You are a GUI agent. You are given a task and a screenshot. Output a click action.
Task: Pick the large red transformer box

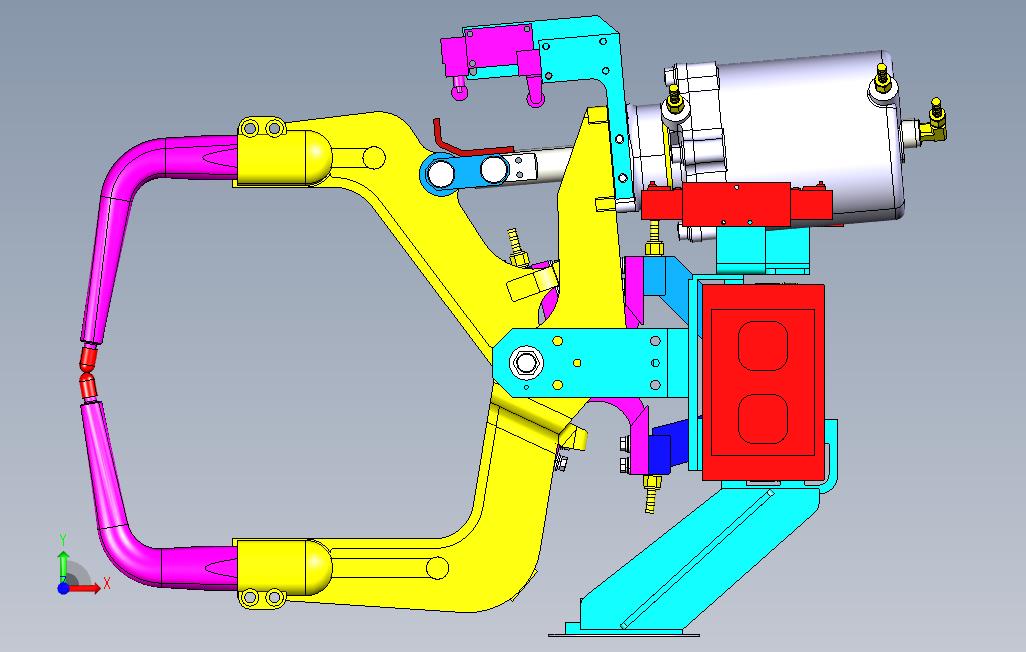point(763,382)
